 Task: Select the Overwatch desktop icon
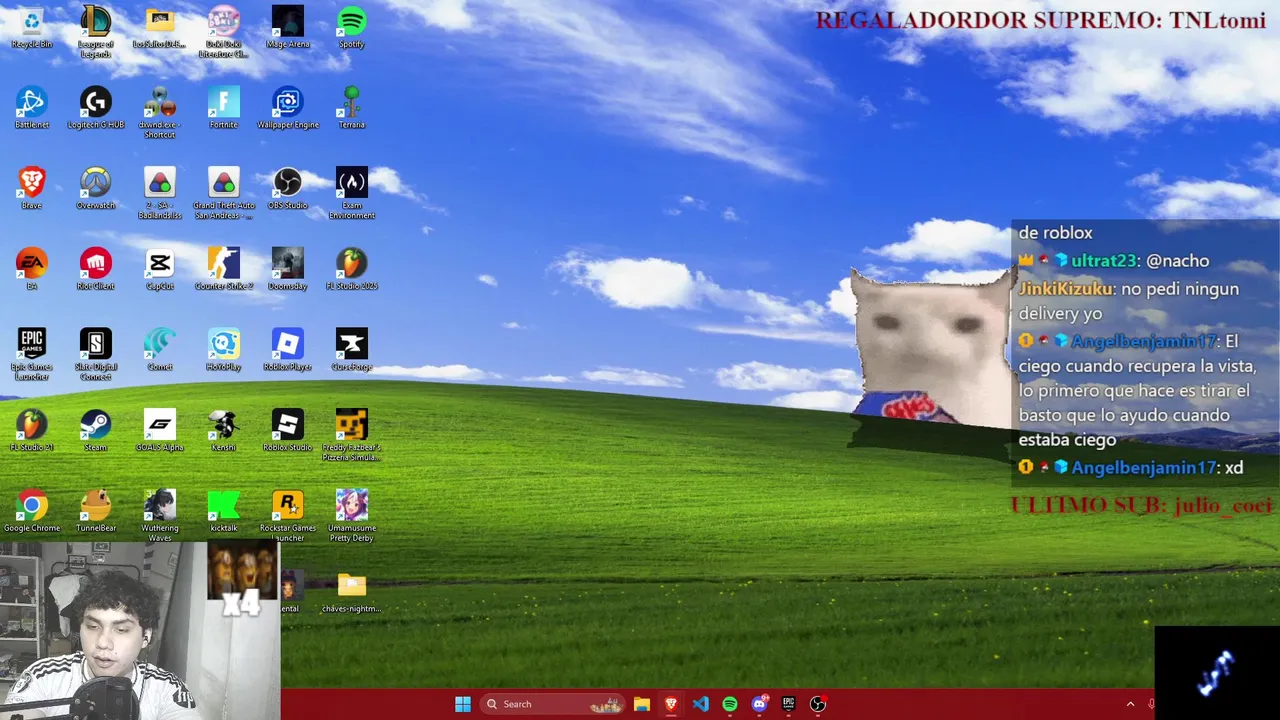96,188
